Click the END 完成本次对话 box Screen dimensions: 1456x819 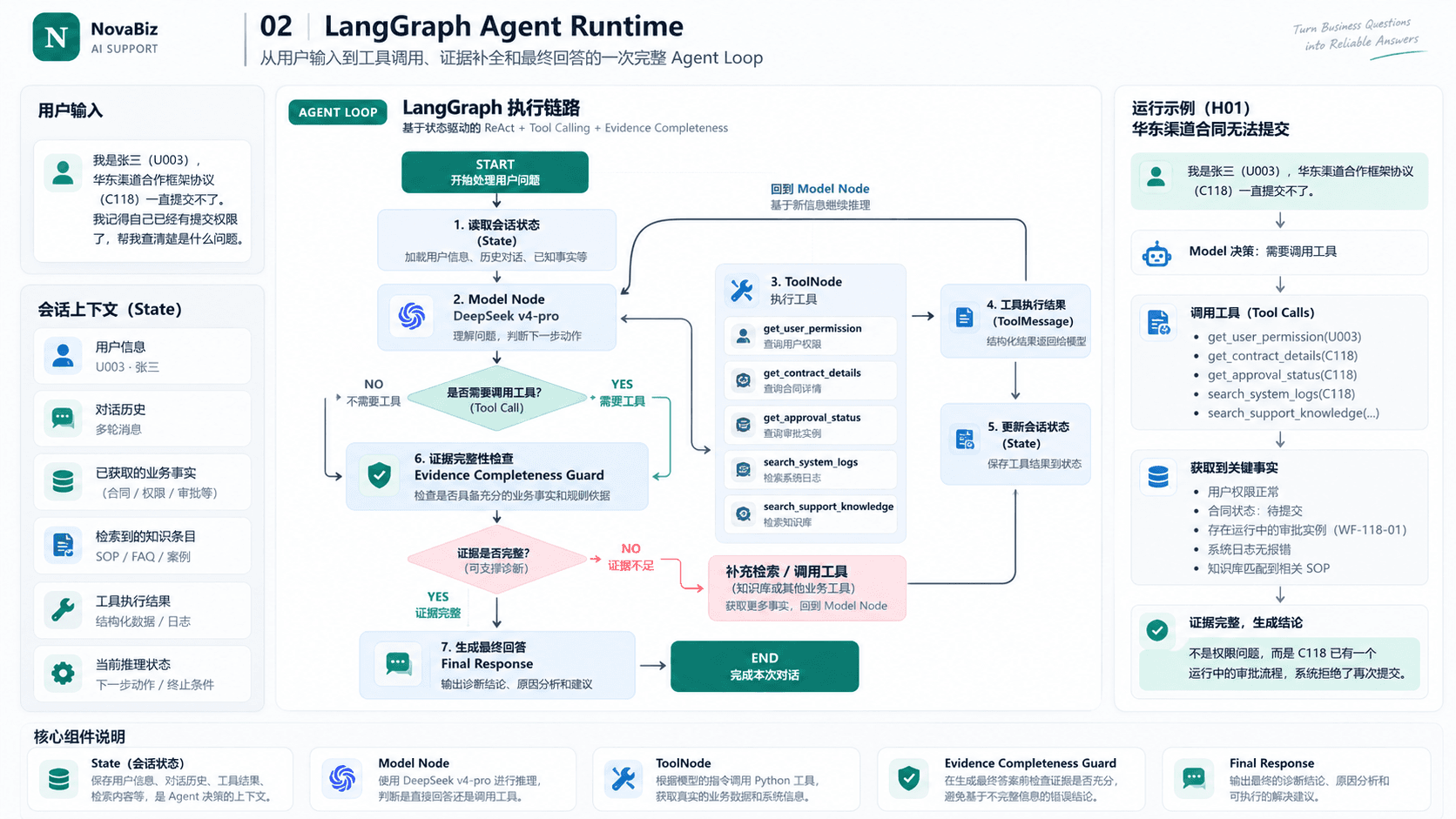tap(765, 667)
